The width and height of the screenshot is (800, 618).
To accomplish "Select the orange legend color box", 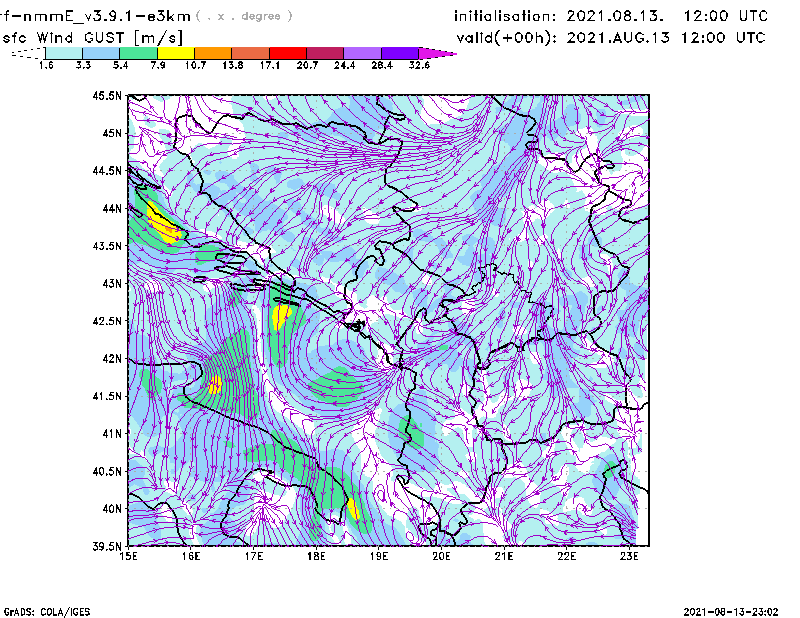I will 213,53.
